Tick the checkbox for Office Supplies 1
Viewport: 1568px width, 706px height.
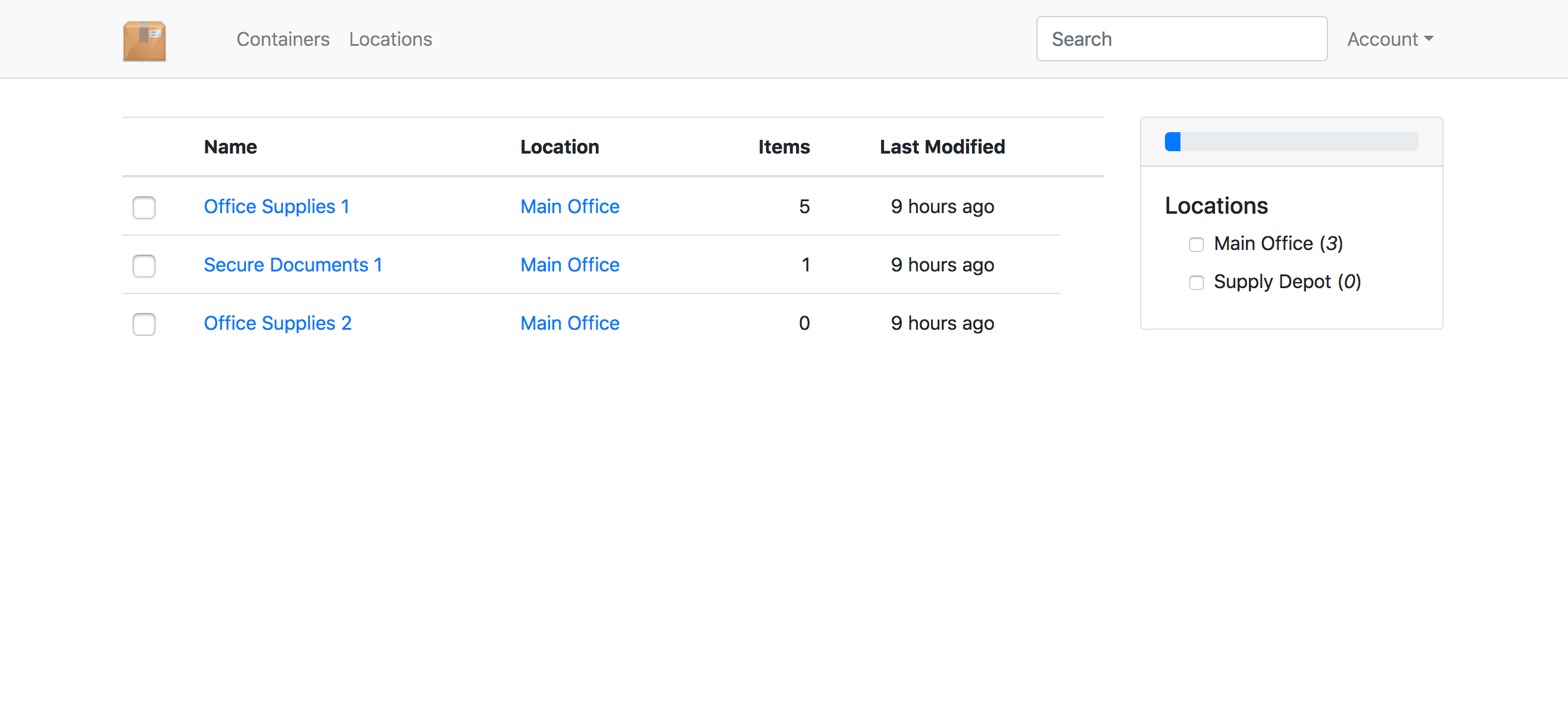pyautogui.click(x=144, y=208)
